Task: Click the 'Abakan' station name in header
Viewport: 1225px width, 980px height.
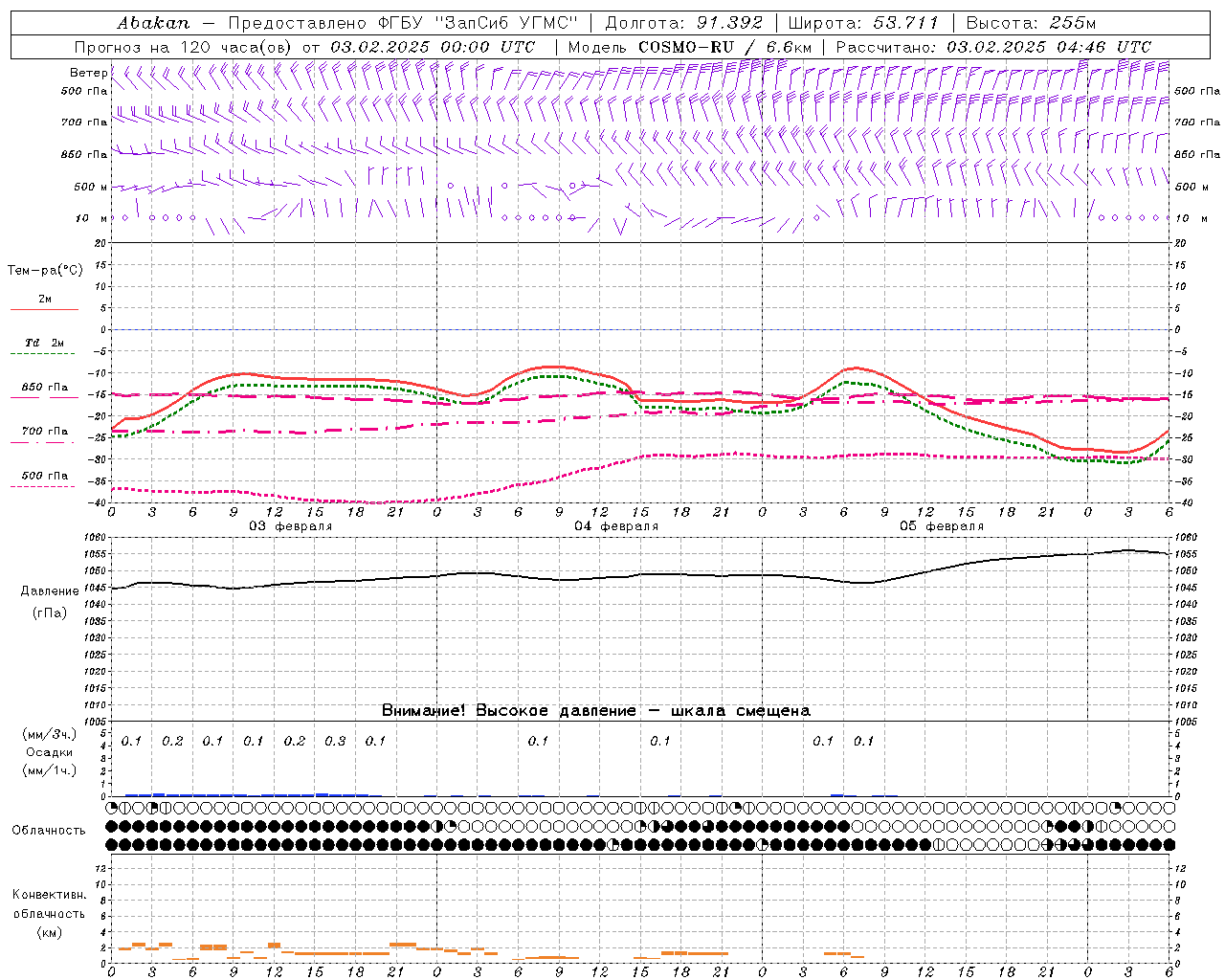Action: point(153,23)
